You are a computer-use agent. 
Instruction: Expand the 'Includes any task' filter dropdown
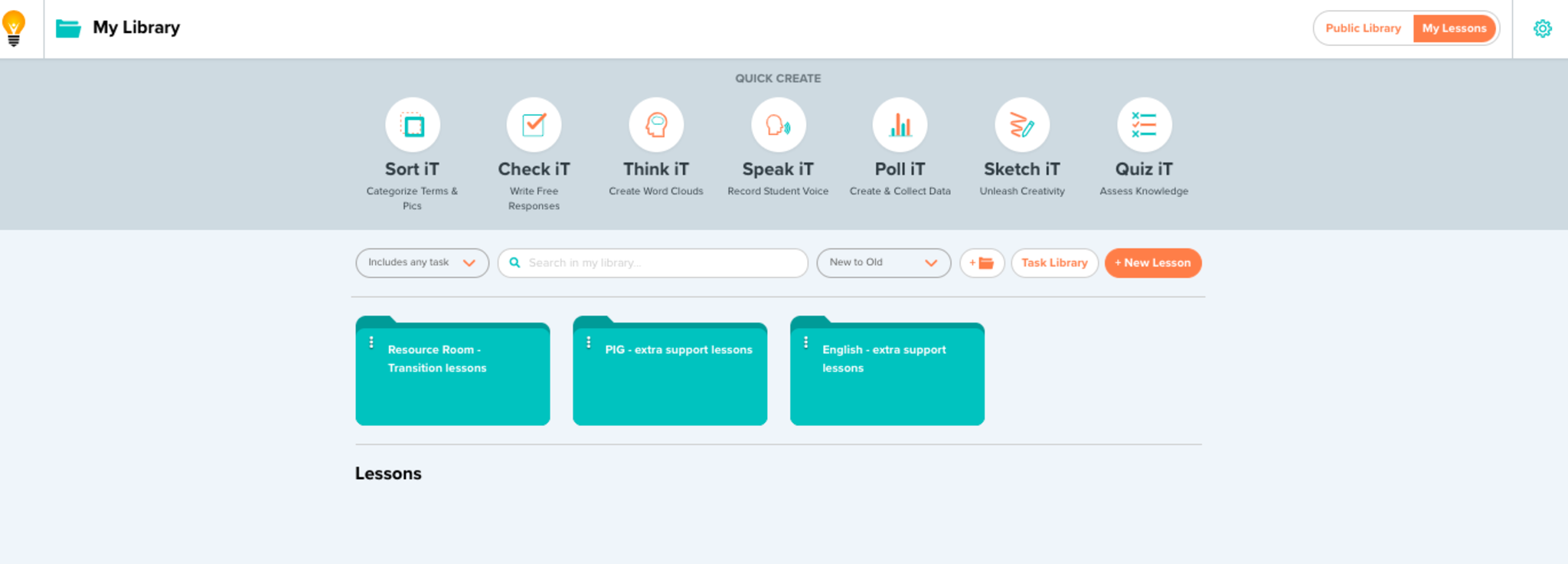point(422,263)
